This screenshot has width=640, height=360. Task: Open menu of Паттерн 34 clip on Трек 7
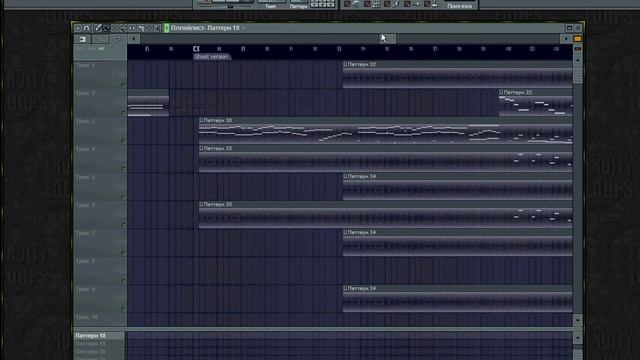[x=345, y=232]
